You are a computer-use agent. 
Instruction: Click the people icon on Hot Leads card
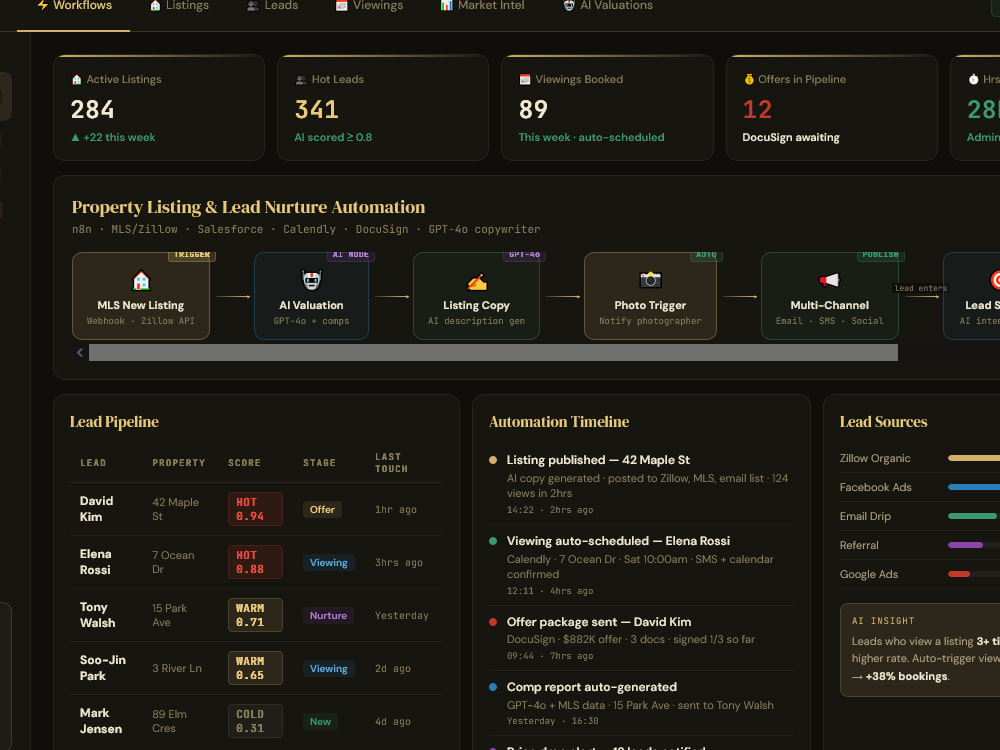[x=301, y=80]
